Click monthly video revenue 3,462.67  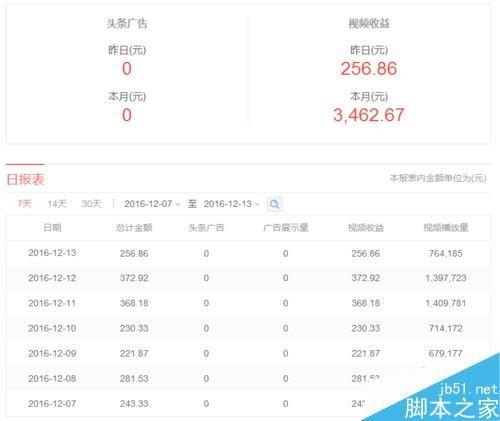tap(369, 115)
